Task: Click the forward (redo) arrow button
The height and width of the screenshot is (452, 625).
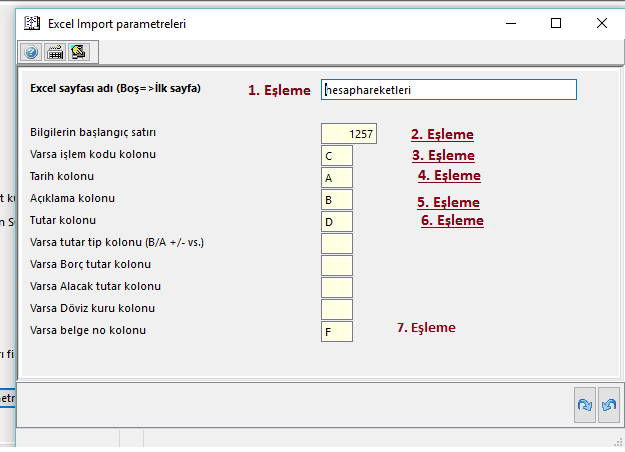Action: 584,405
